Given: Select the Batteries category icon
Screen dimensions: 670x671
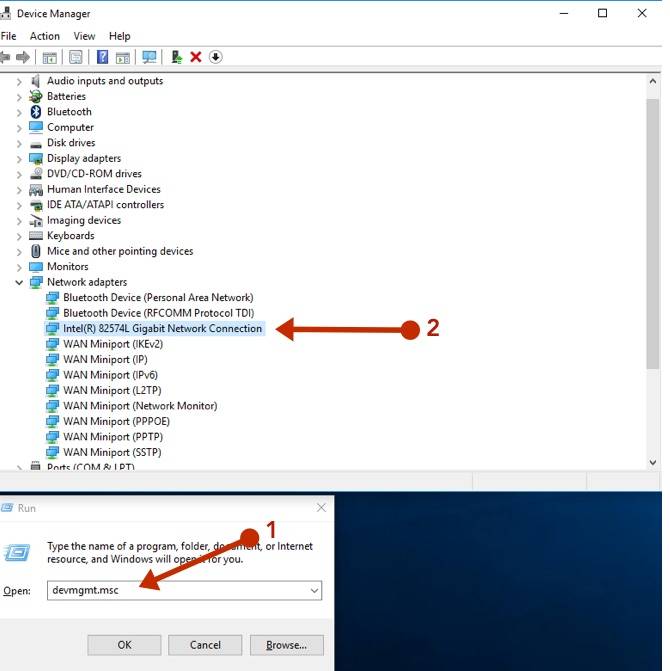Looking at the screenshot, I should tap(36, 96).
